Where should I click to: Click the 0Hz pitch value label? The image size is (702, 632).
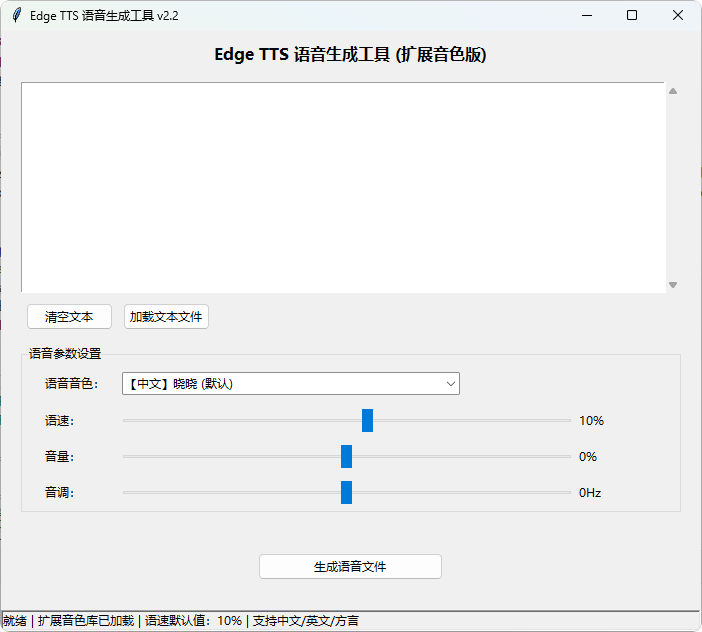(x=590, y=493)
